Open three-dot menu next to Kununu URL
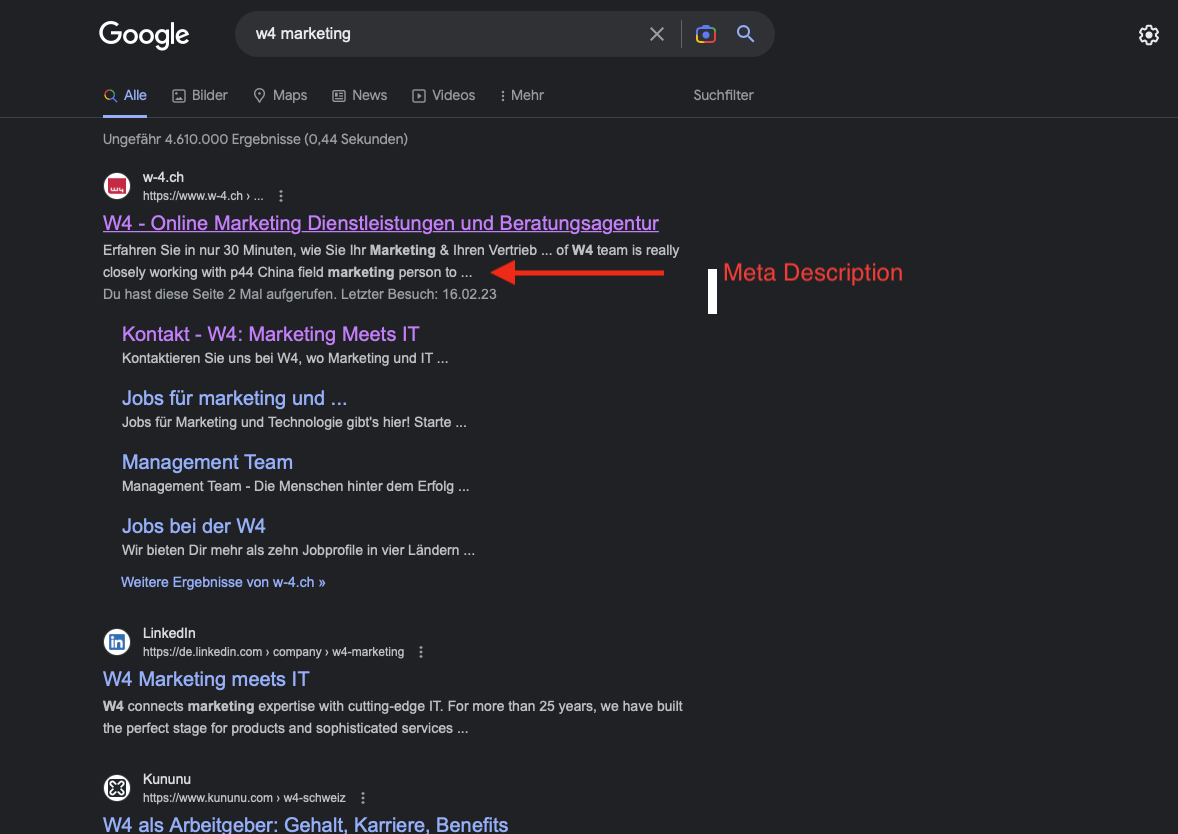This screenshot has width=1178, height=834. point(363,798)
